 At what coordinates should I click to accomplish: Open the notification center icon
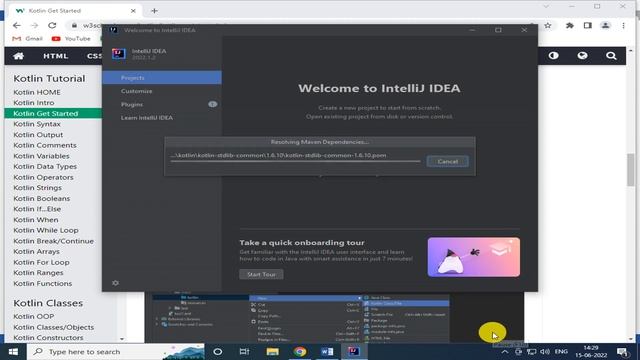point(623,351)
